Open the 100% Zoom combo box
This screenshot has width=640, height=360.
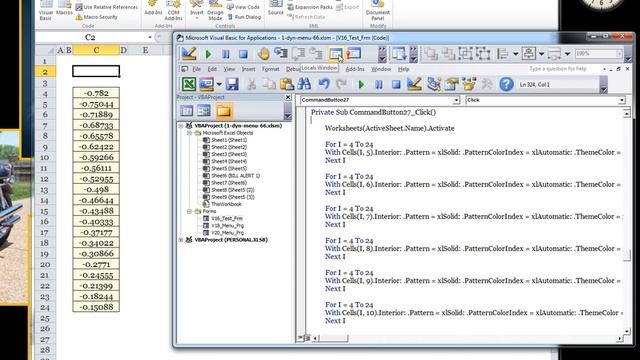[598, 54]
